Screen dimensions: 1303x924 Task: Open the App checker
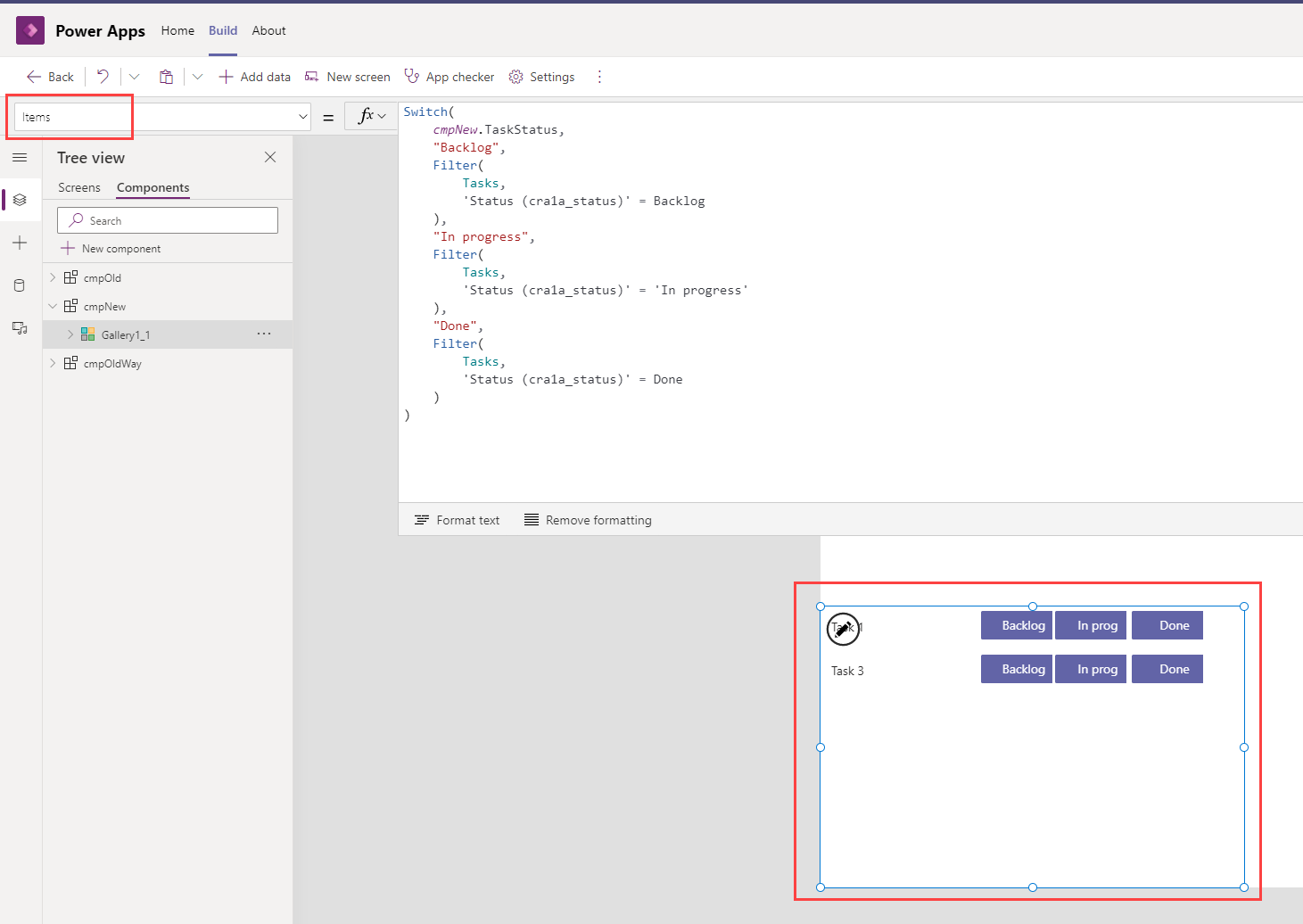449,77
